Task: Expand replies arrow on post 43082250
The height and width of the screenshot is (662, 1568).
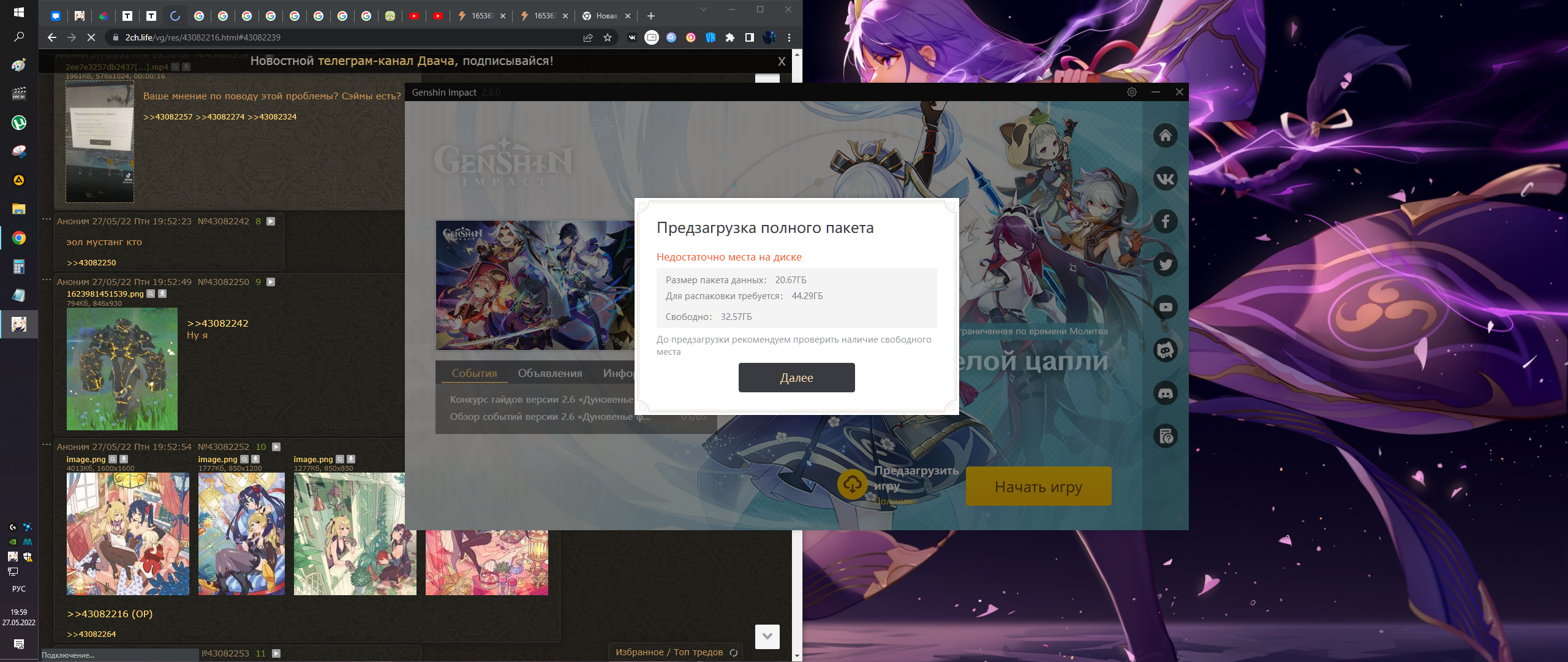Action: [271, 282]
